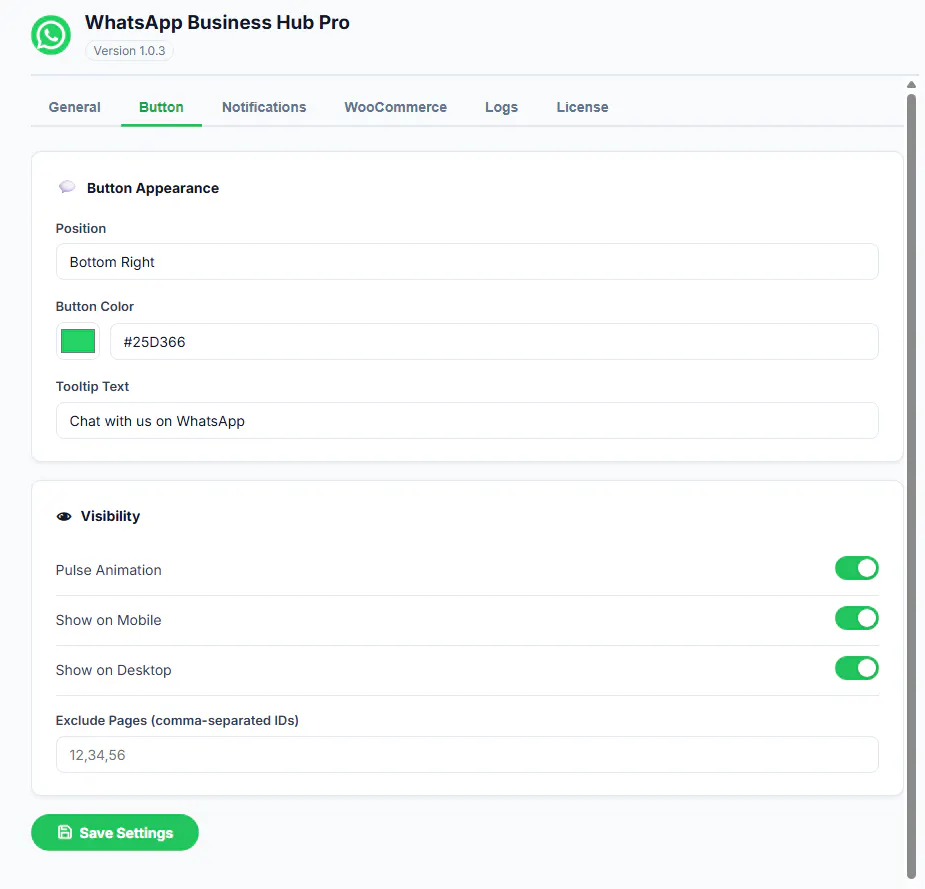Click the Tooltip Text label

(x=92, y=386)
